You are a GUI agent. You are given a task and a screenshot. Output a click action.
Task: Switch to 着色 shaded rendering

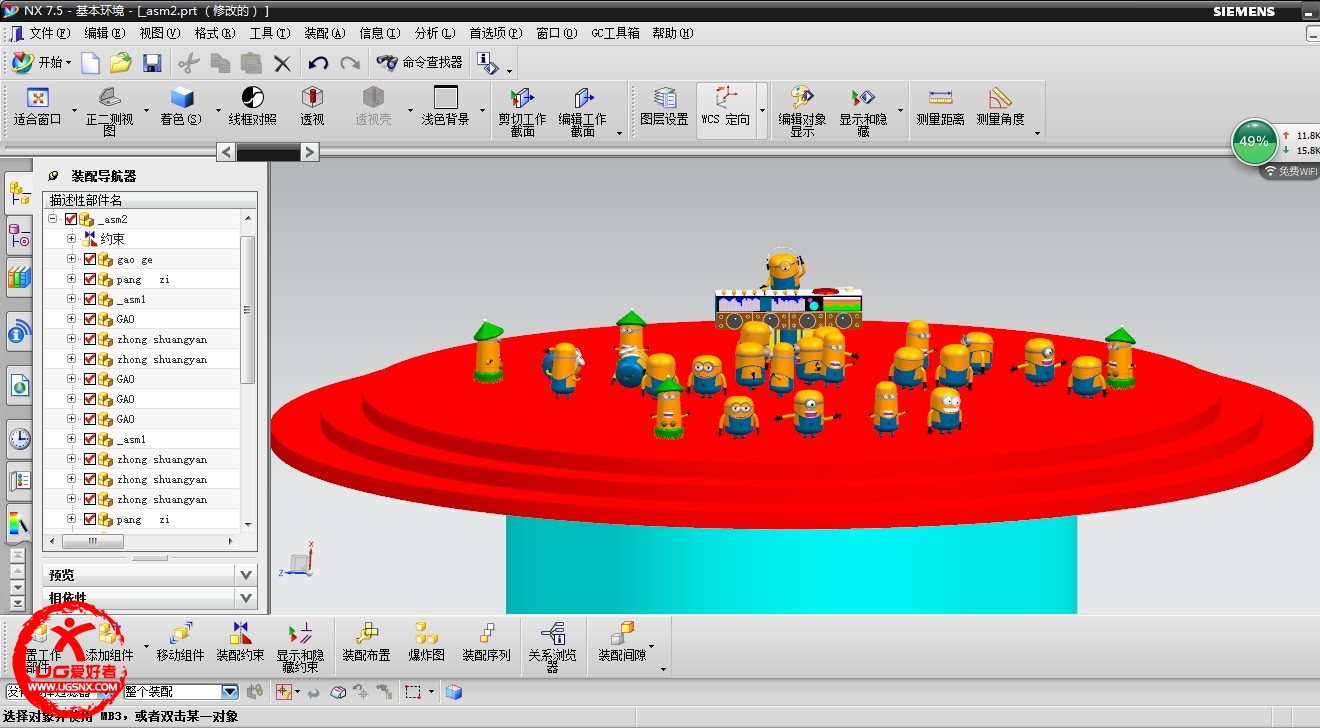tap(181, 108)
